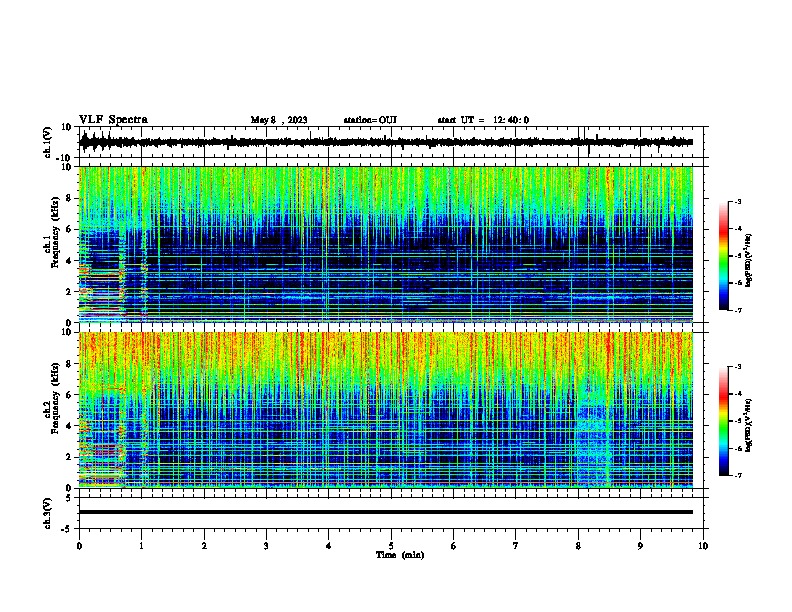The width and height of the screenshot is (792, 612).
Task: Click the ch.3 flat black trace
Action: [386, 512]
